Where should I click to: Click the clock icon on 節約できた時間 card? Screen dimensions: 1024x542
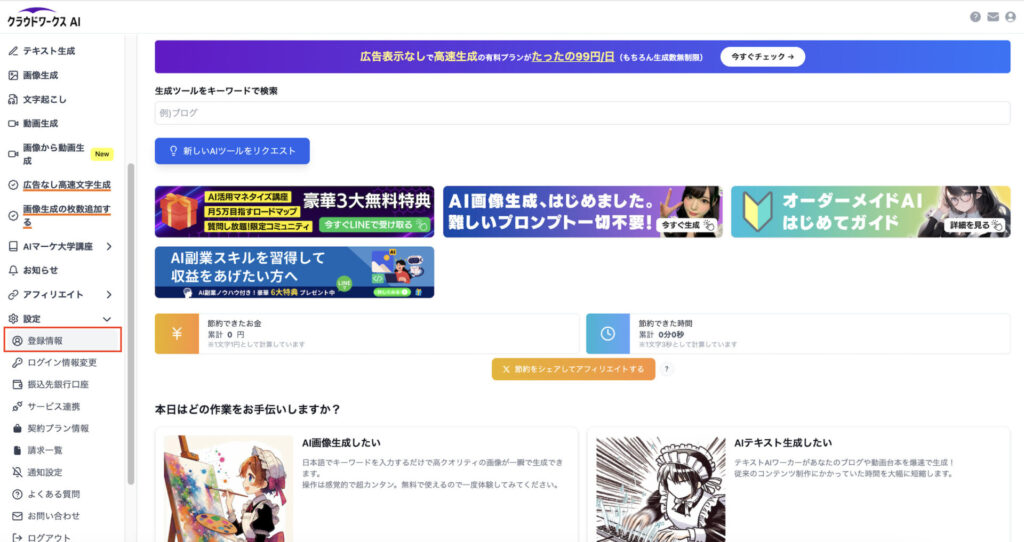[608, 334]
